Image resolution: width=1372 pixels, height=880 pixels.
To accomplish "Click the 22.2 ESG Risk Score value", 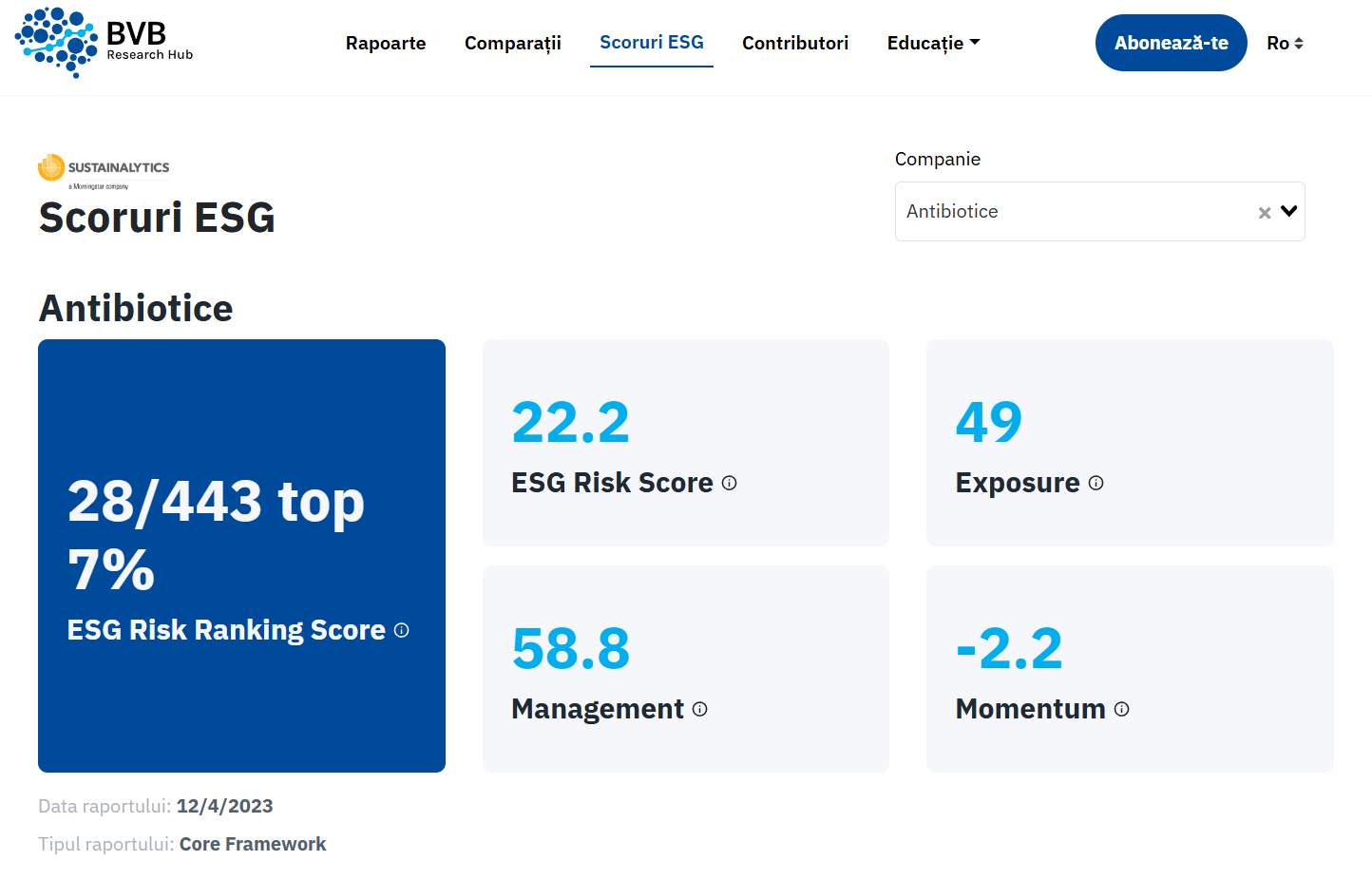I will click(x=571, y=422).
